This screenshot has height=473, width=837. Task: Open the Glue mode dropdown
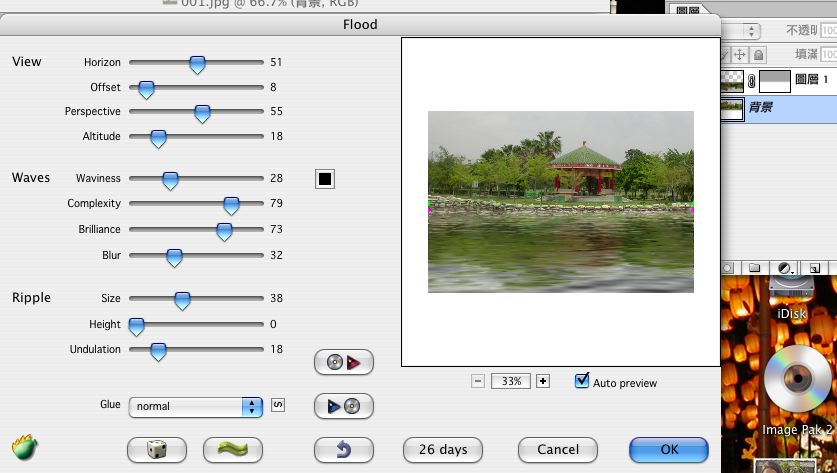[x=195, y=407]
